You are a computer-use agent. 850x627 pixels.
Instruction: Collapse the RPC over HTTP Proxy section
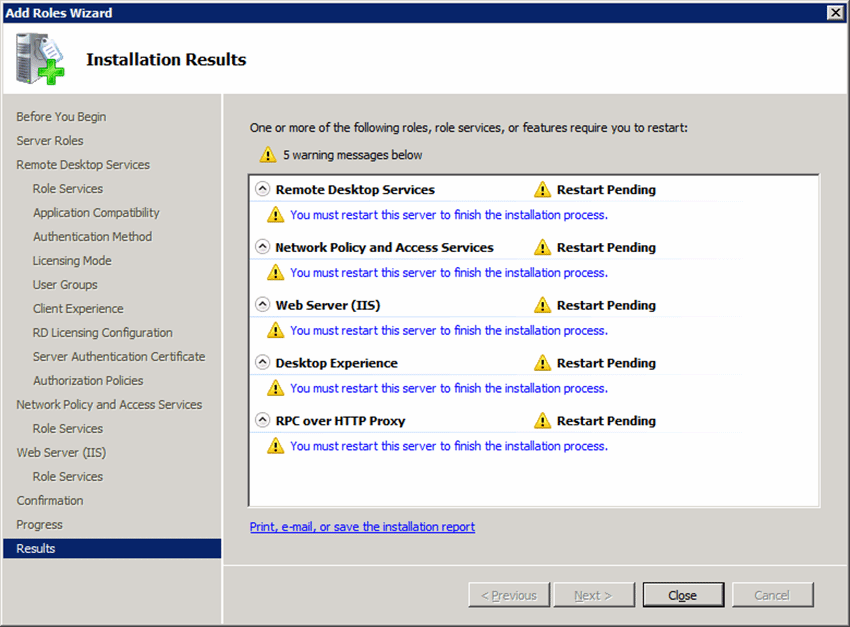(x=263, y=422)
